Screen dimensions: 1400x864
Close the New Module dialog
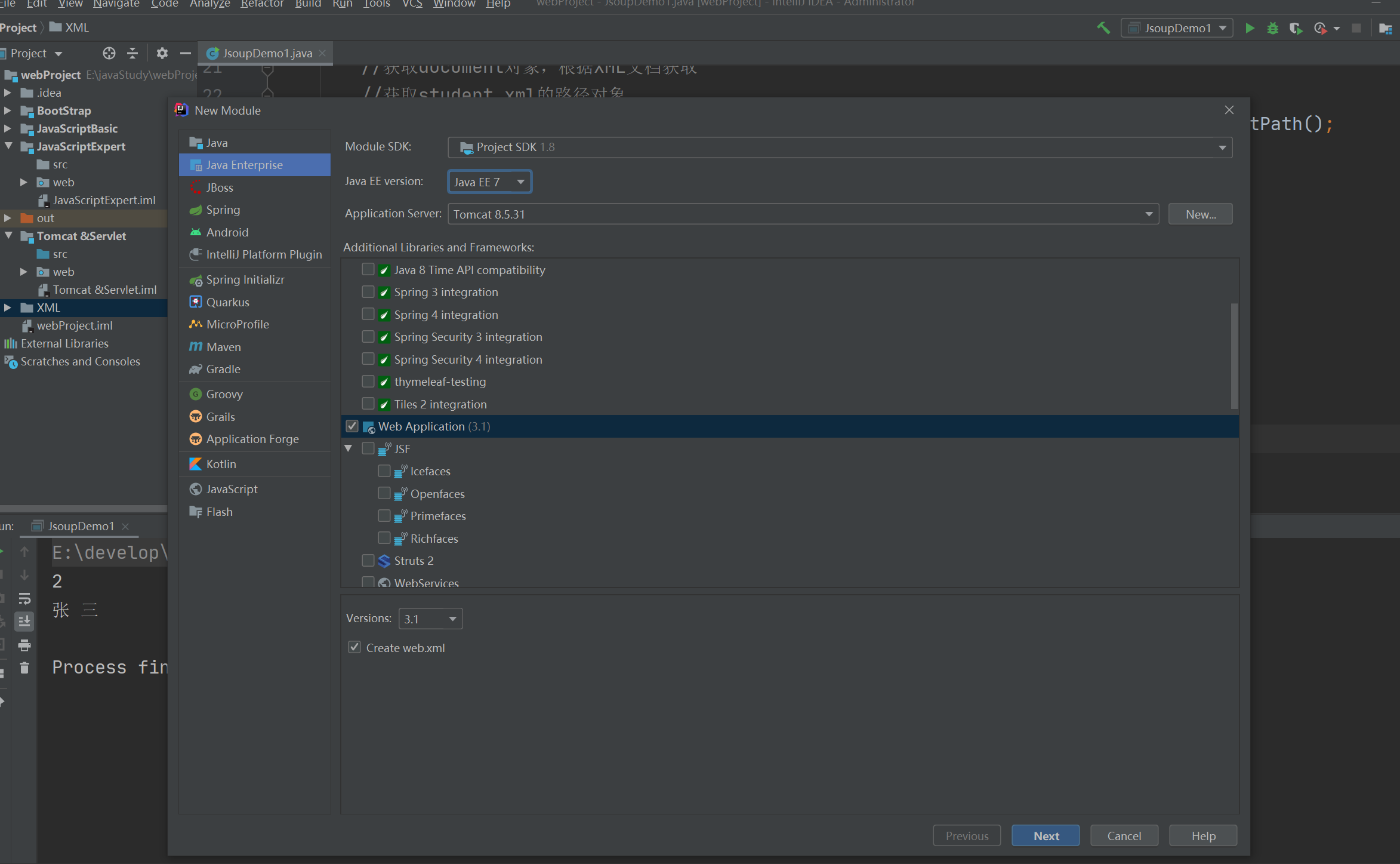click(1229, 110)
